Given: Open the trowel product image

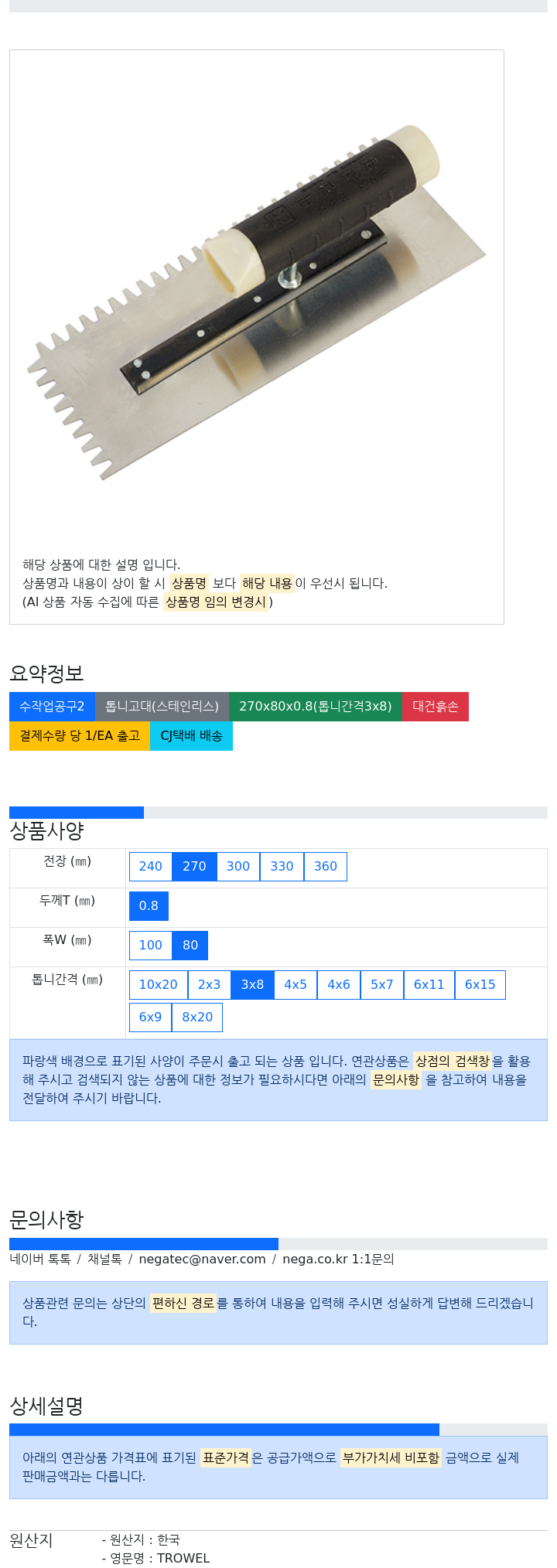Looking at the screenshot, I should pyautogui.click(x=257, y=303).
